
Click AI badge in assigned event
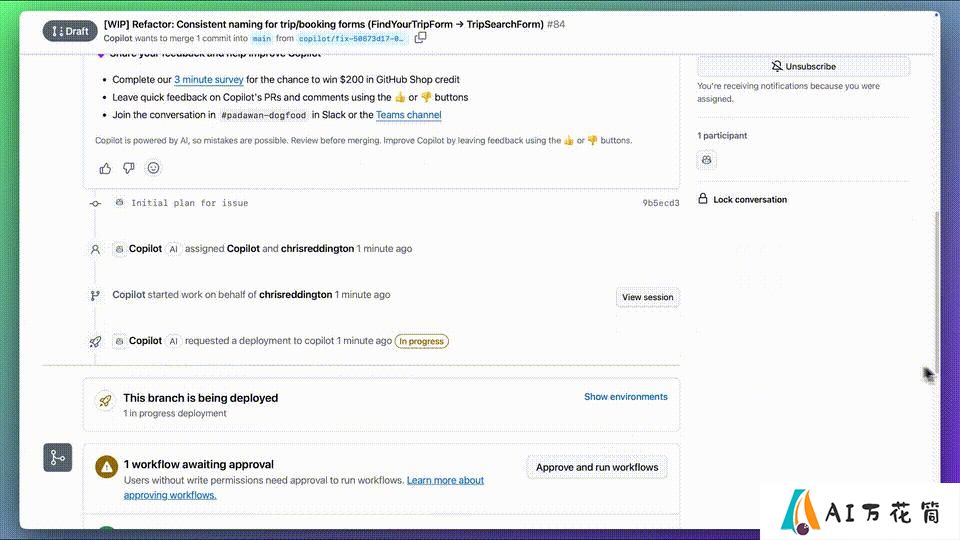(x=173, y=249)
